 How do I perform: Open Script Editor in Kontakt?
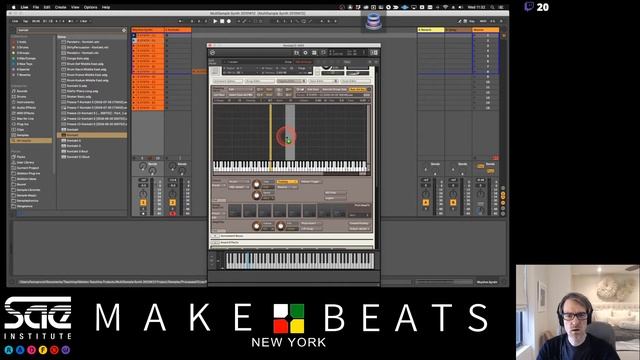[355, 81]
